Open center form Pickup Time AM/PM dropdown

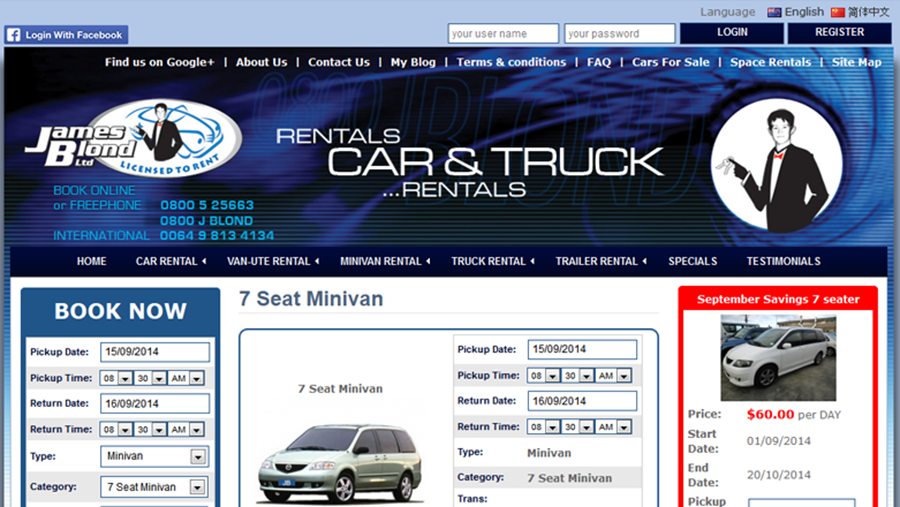tap(614, 376)
